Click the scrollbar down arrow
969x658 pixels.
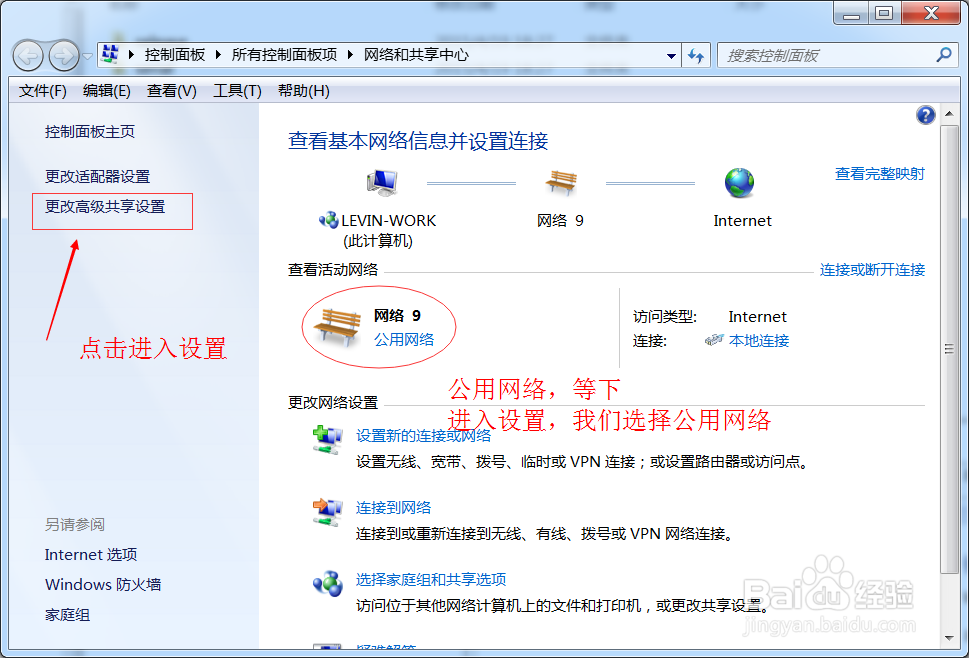pos(949,638)
